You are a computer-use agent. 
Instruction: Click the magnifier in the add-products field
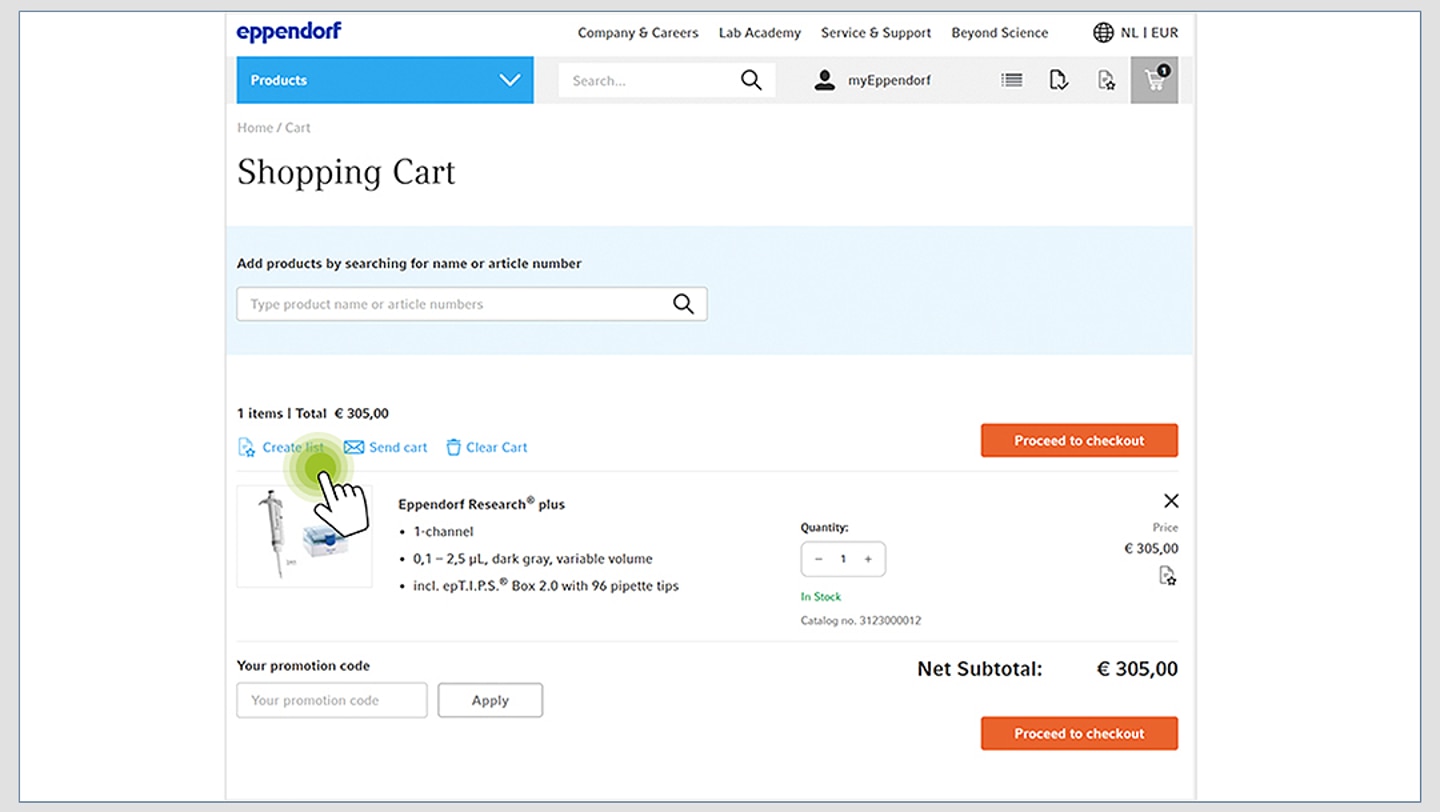pyautogui.click(x=683, y=304)
